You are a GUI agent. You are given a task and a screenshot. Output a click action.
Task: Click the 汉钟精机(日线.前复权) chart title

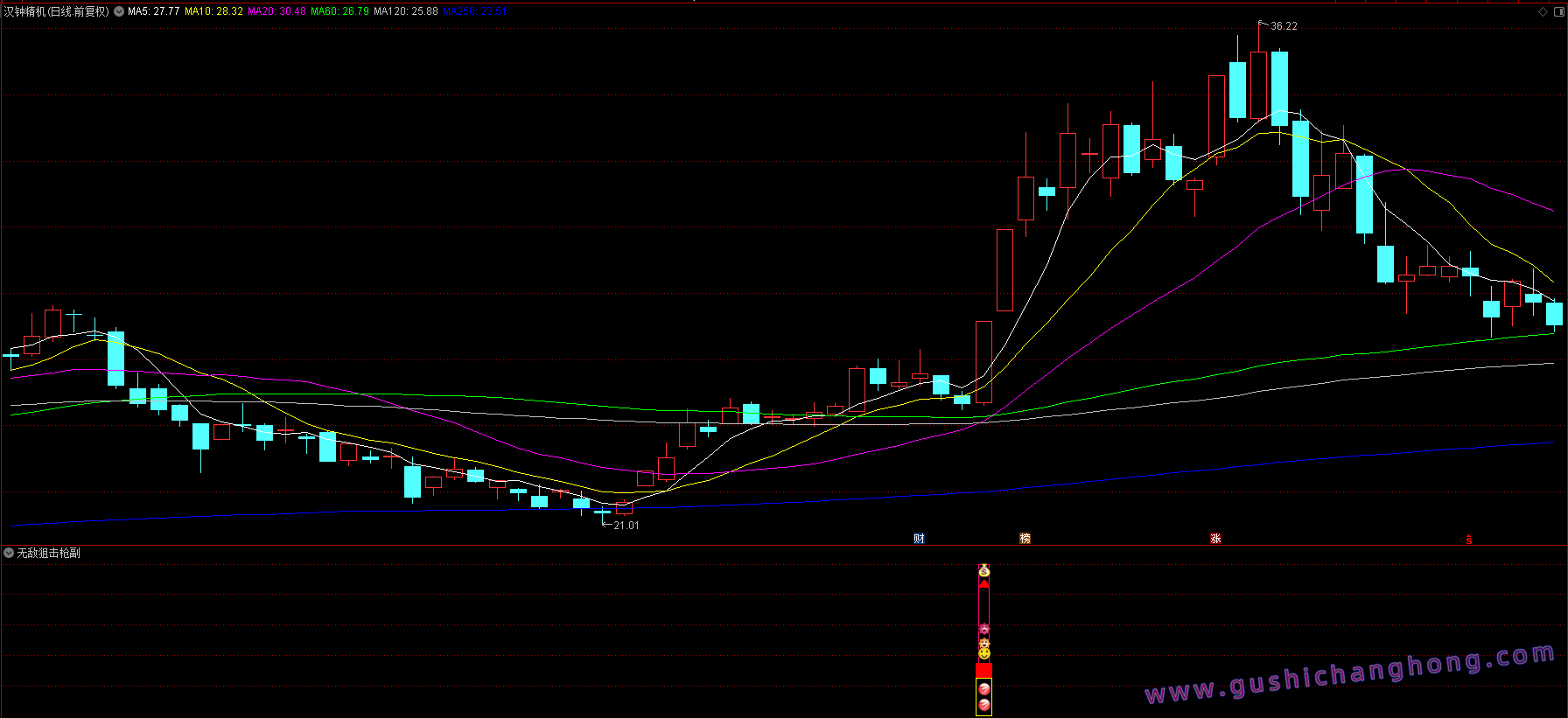tap(57, 11)
